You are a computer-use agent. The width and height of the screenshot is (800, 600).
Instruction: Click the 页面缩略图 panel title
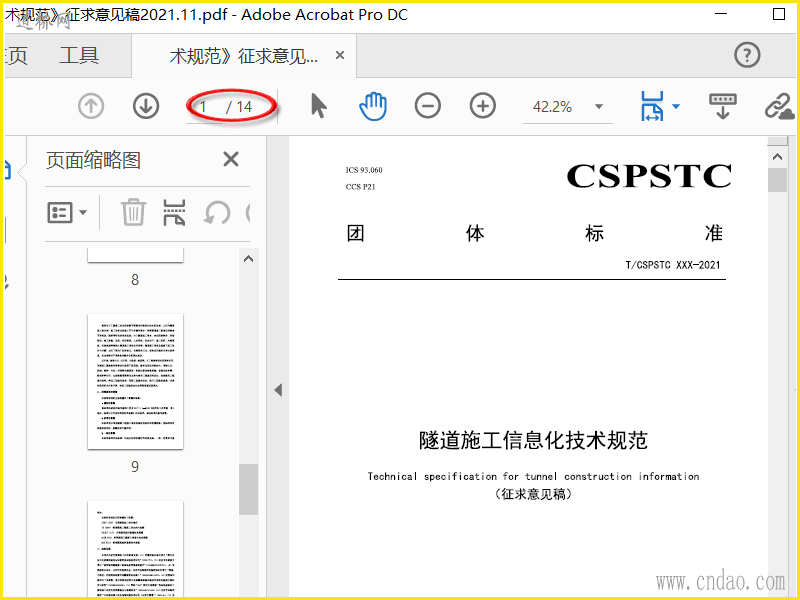point(93,160)
